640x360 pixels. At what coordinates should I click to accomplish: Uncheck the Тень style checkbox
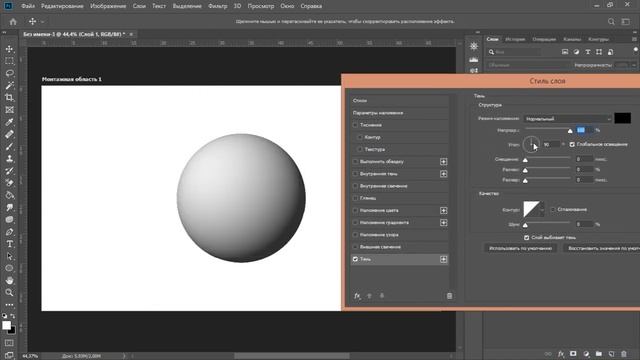(356, 259)
